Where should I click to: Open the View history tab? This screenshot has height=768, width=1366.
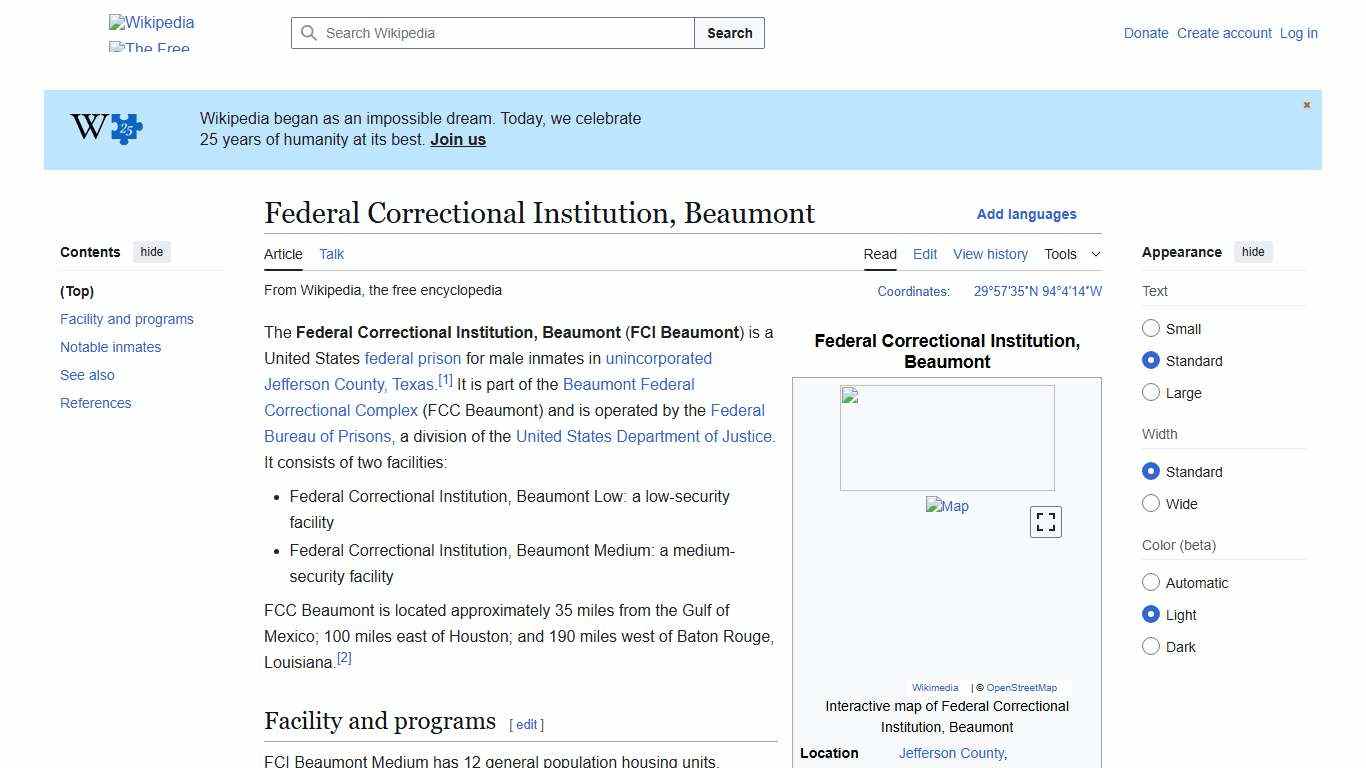pos(990,254)
